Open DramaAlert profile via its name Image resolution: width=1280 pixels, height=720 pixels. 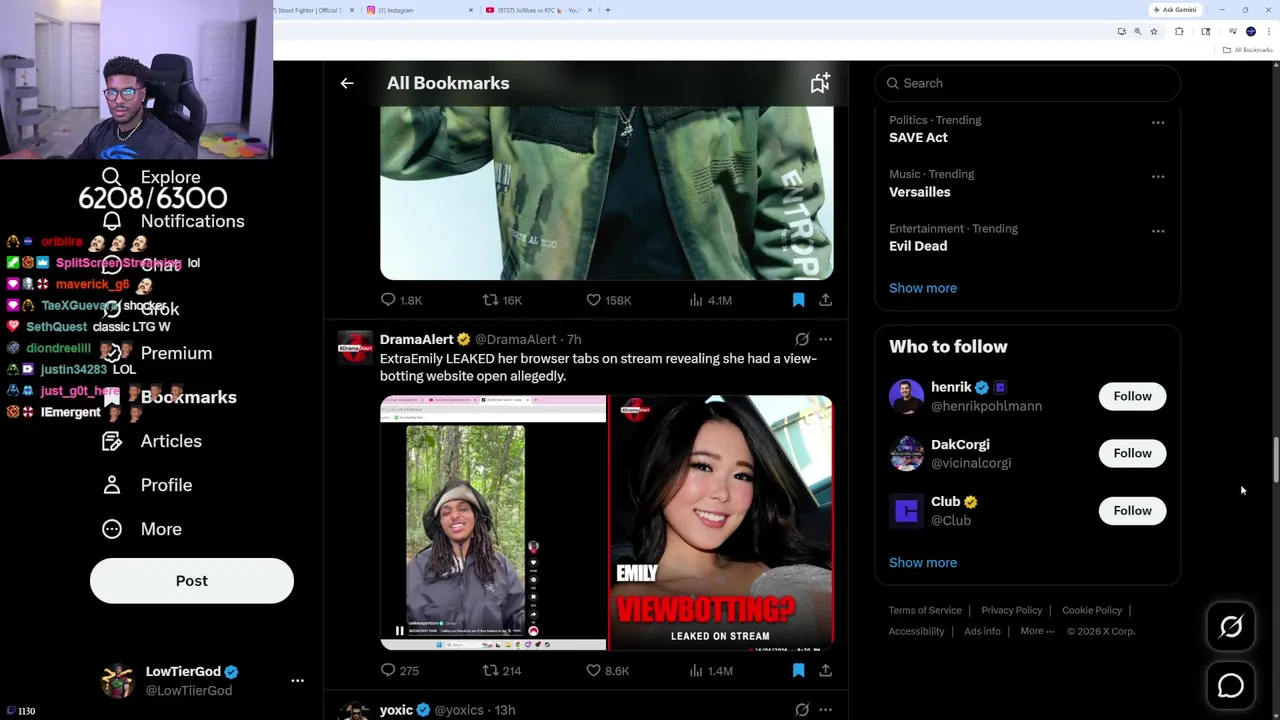click(x=416, y=339)
